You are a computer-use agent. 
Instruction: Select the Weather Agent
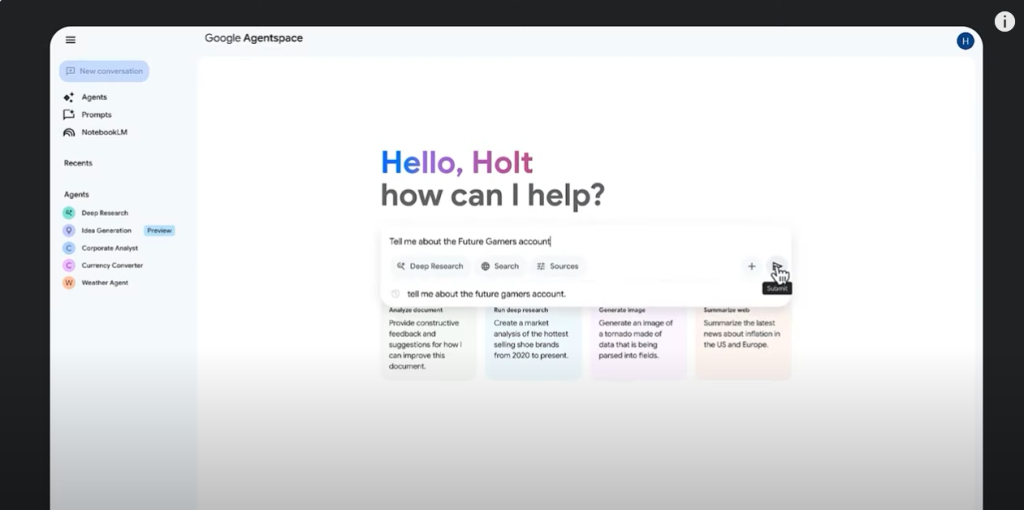(104, 283)
